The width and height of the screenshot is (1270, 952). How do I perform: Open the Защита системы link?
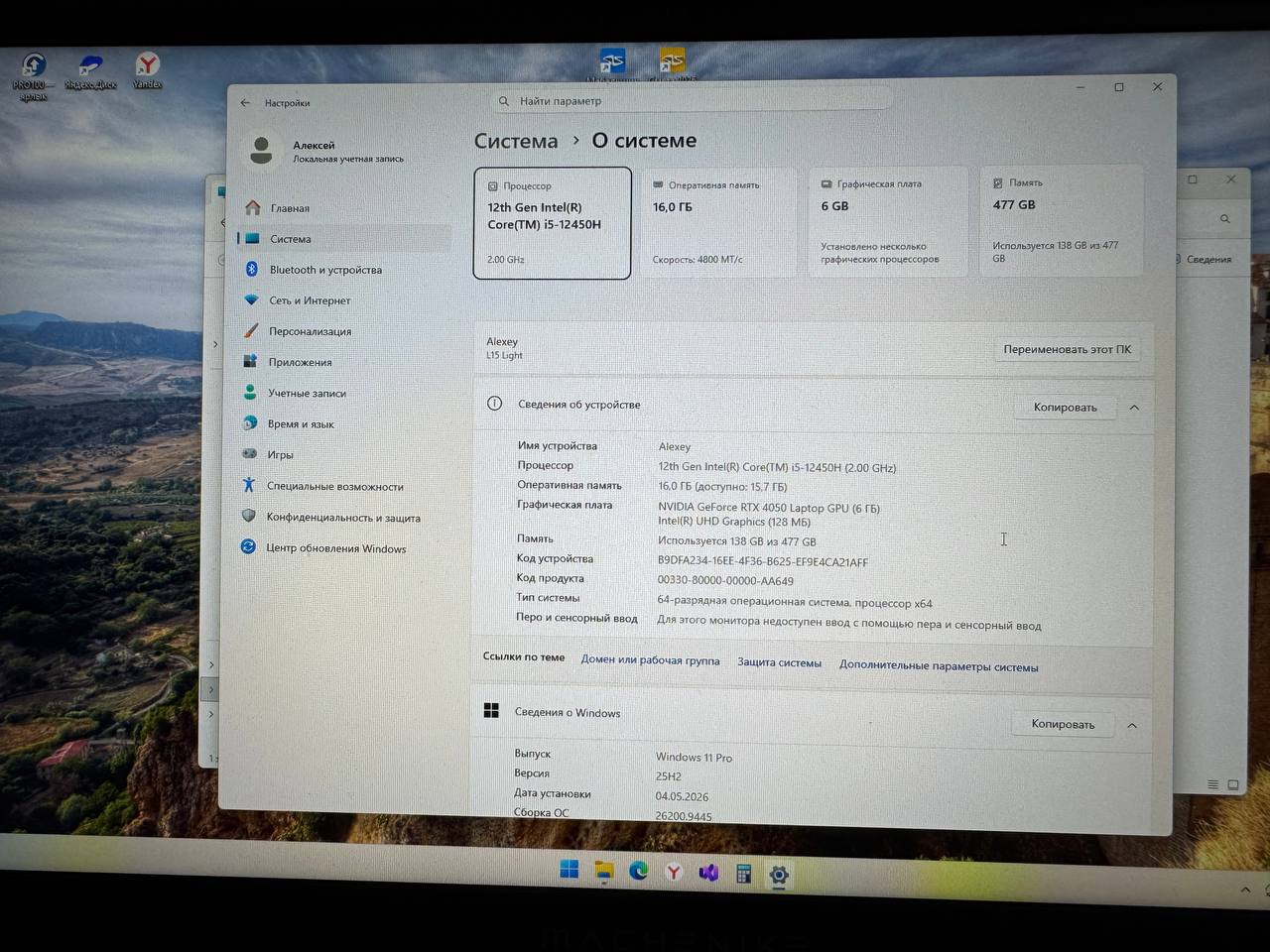coord(779,662)
